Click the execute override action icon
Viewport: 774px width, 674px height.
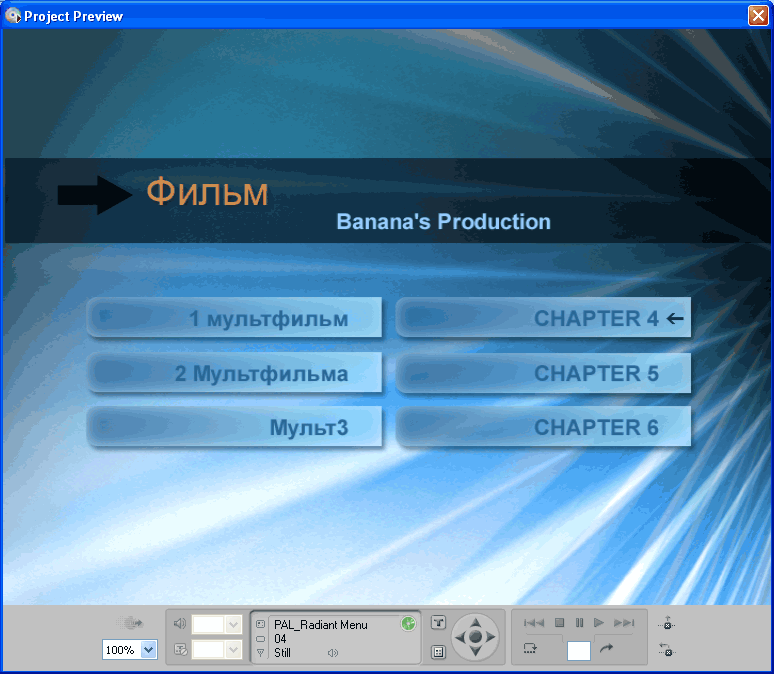pyautogui.click(x=667, y=649)
